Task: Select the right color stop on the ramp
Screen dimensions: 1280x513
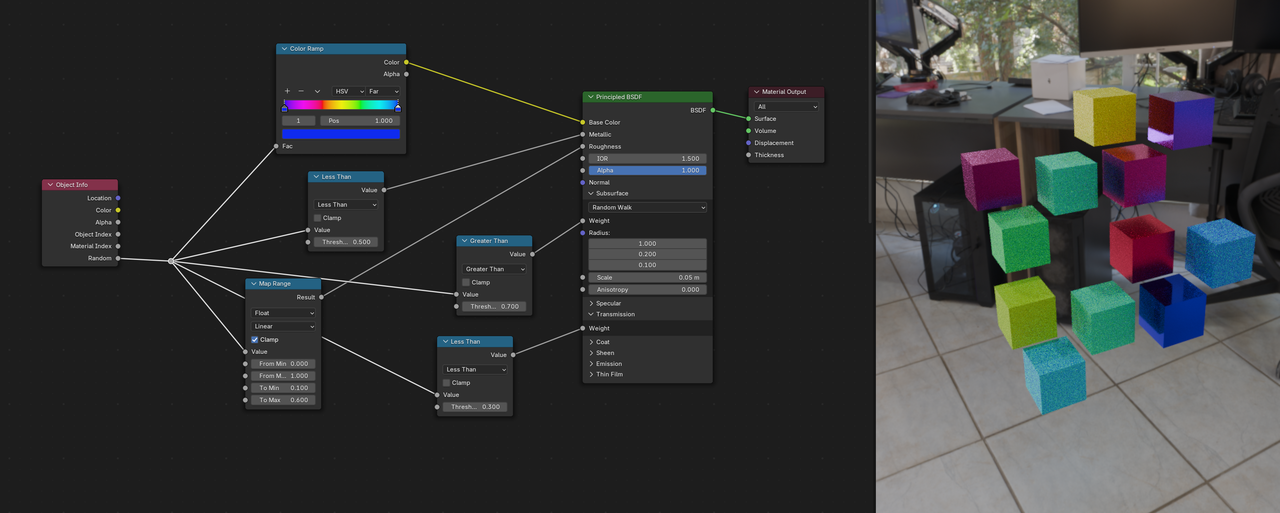Action: click(397, 106)
